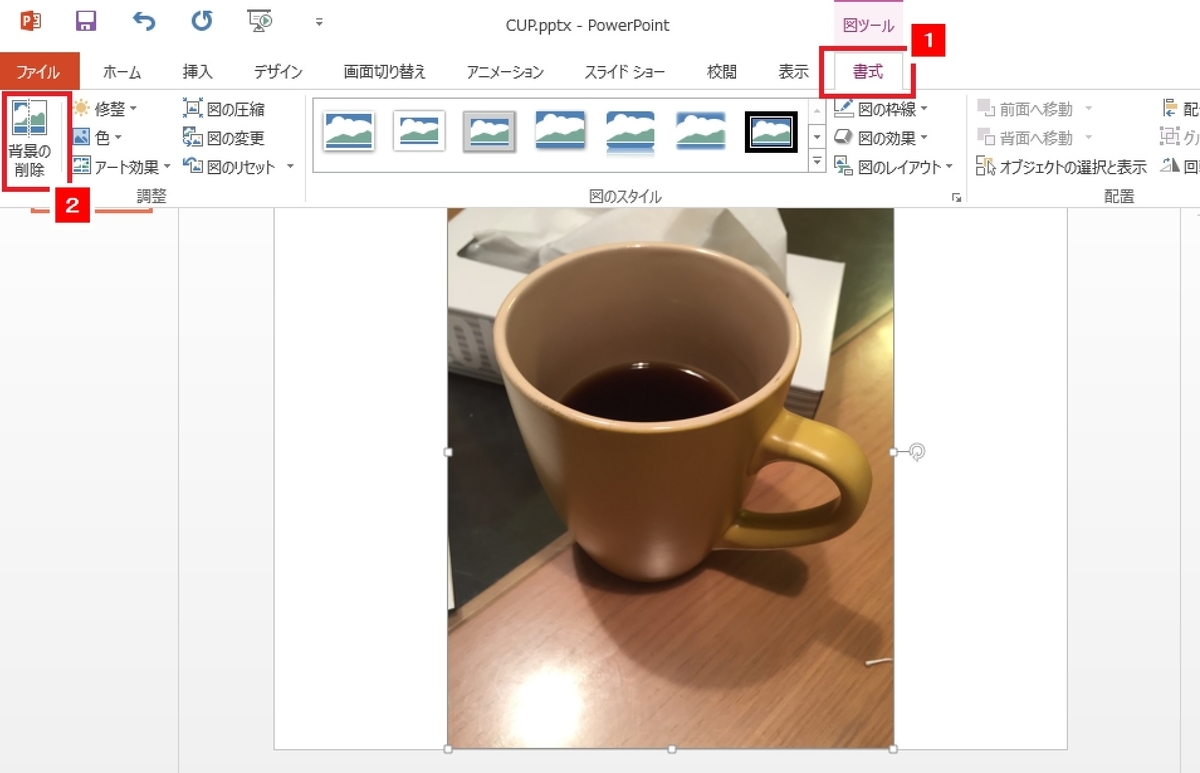This screenshot has width=1200, height=773.
Task: Click the Undo arrow button
Action: pos(141,22)
